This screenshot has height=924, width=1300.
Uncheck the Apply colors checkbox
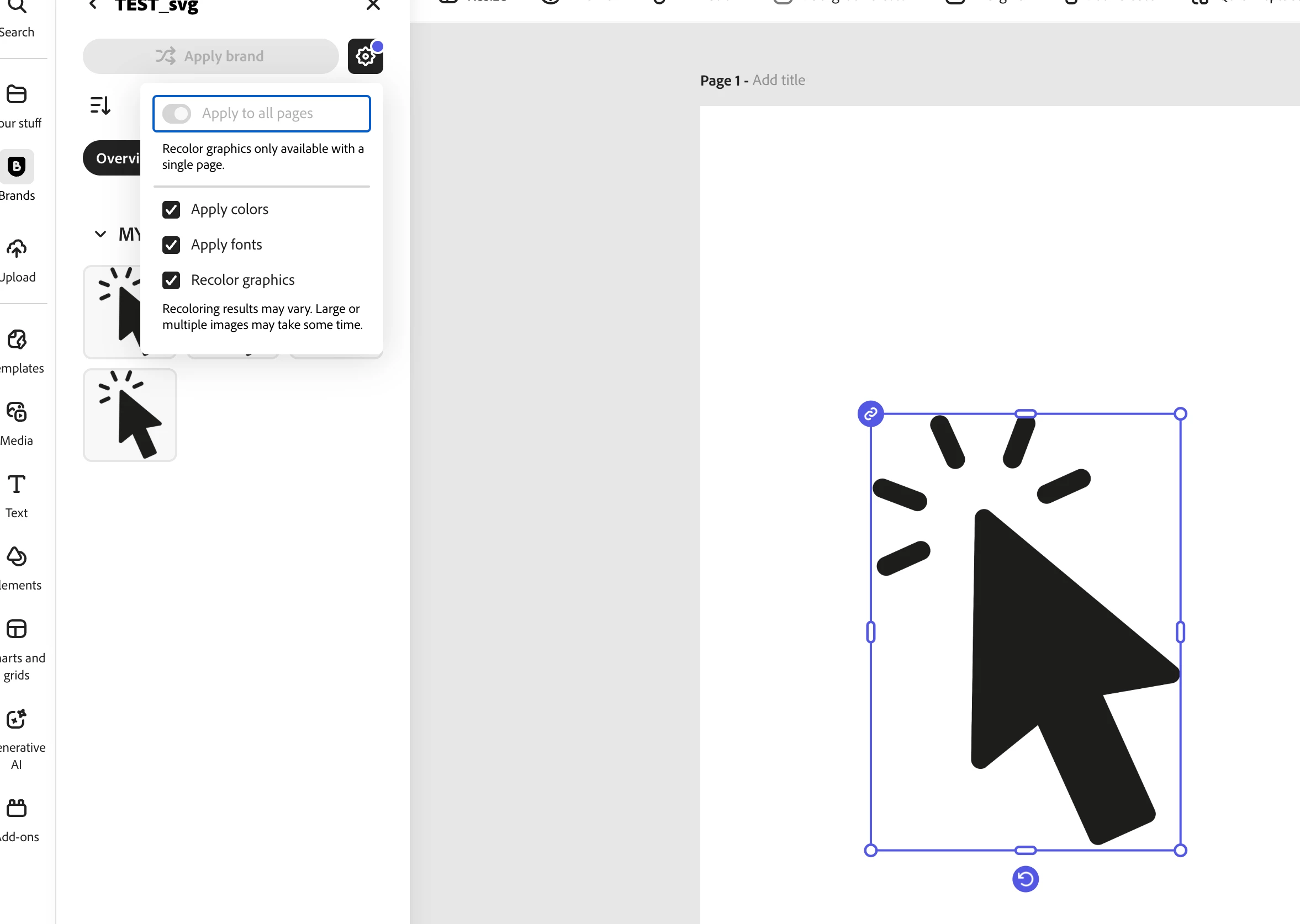point(171,210)
